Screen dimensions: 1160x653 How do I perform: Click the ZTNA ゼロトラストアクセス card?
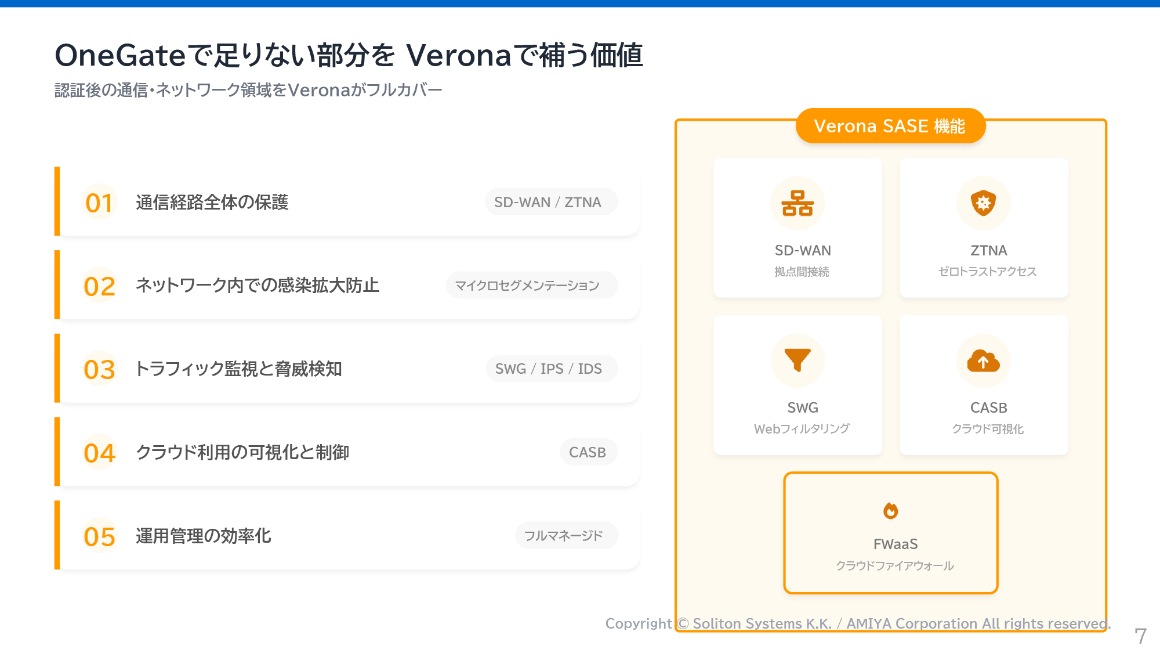pos(983,228)
